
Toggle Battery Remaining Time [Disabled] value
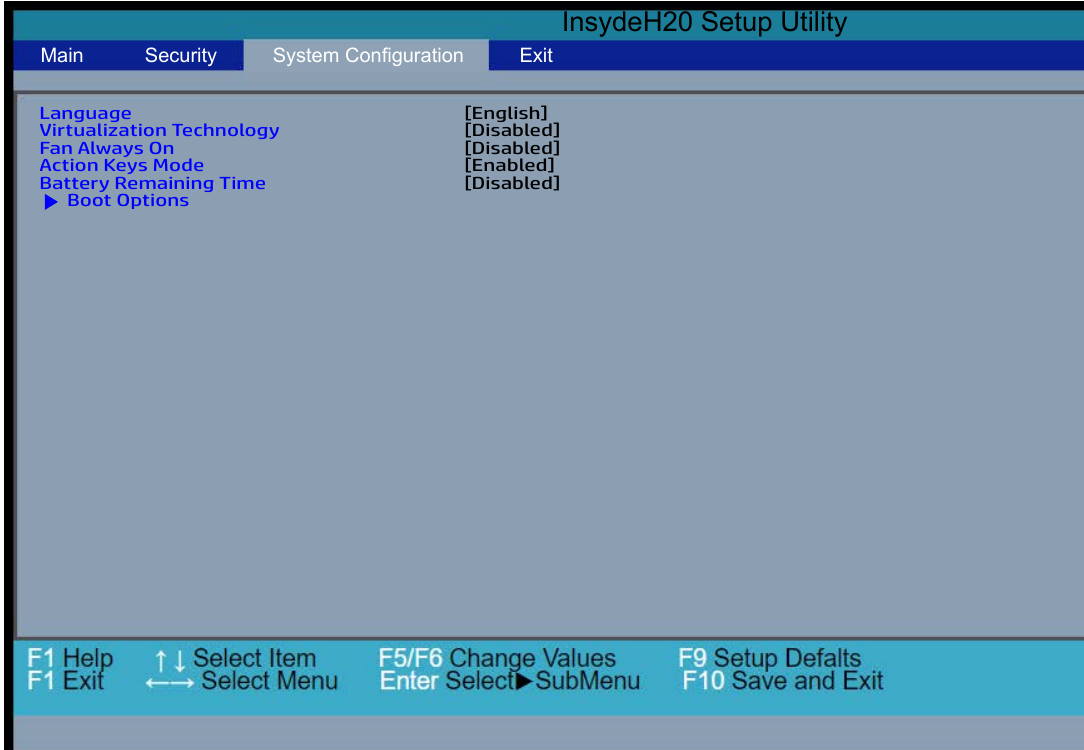(512, 183)
